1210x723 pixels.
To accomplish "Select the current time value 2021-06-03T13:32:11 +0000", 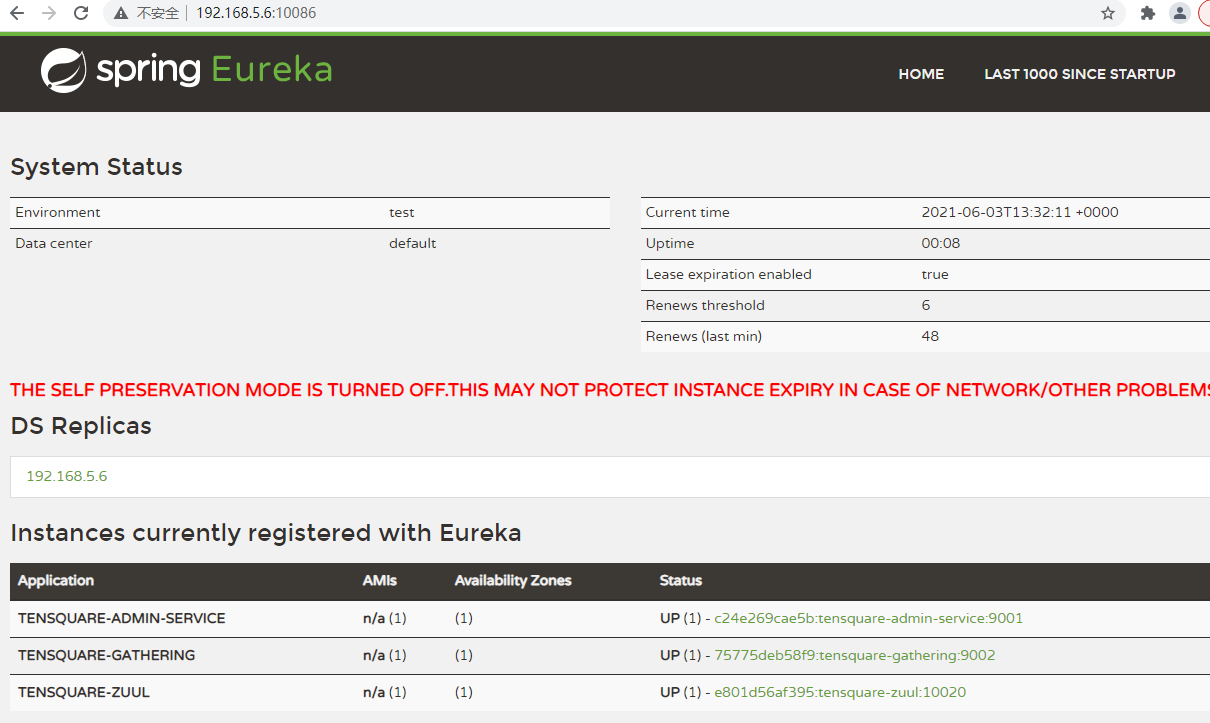I will tap(1020, 212).
